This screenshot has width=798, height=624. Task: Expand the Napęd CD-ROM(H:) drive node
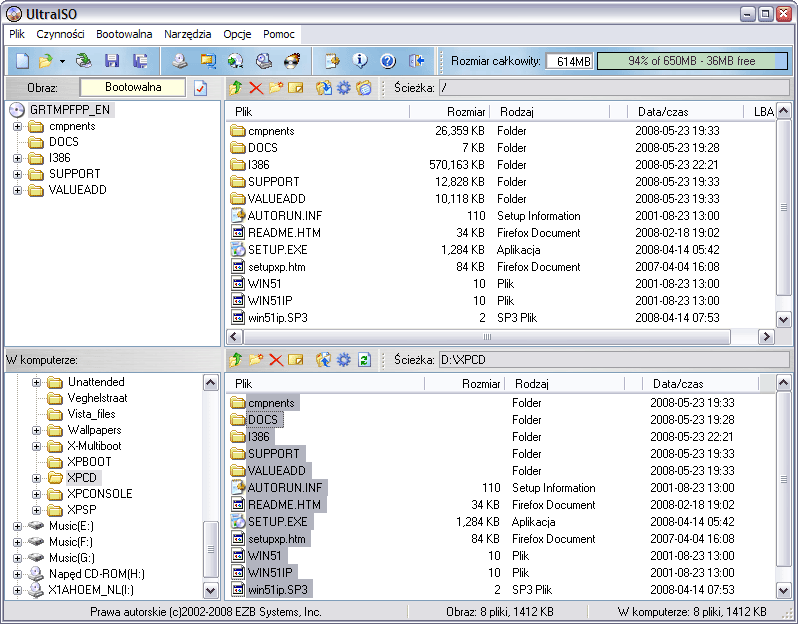[17, 574]
